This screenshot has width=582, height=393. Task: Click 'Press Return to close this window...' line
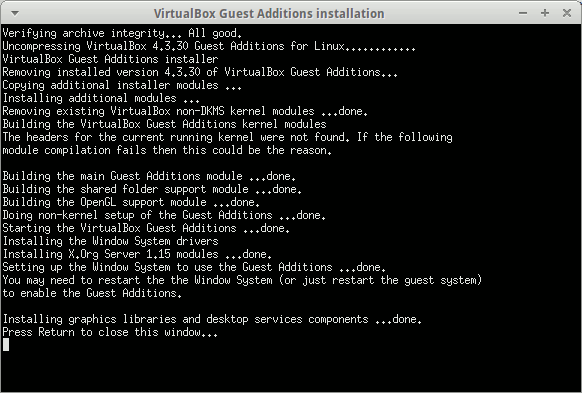pyautogui.click(x=110, y=332)
